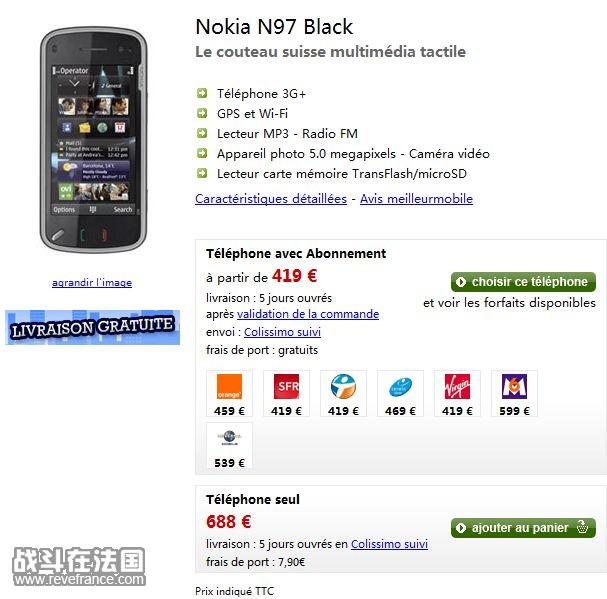Select the Virgin Mobile operator logo
Viewport: 607px width, 599px height.
point(457,386)
